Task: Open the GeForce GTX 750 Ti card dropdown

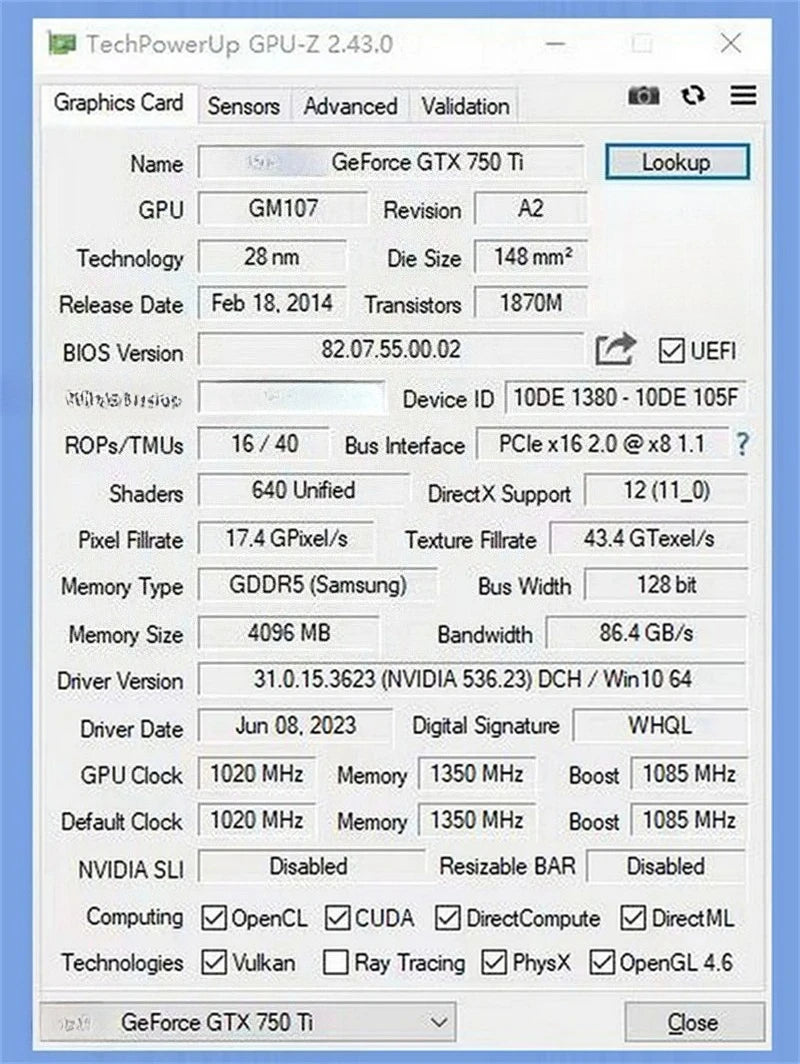Action: pyautogui.click(x=248, y=1022)
